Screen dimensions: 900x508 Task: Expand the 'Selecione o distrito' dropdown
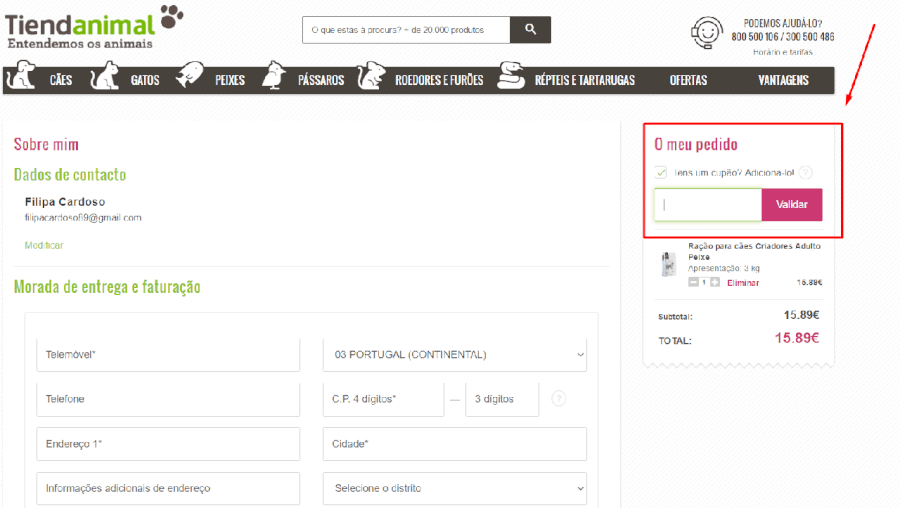[x=454, y=488]
